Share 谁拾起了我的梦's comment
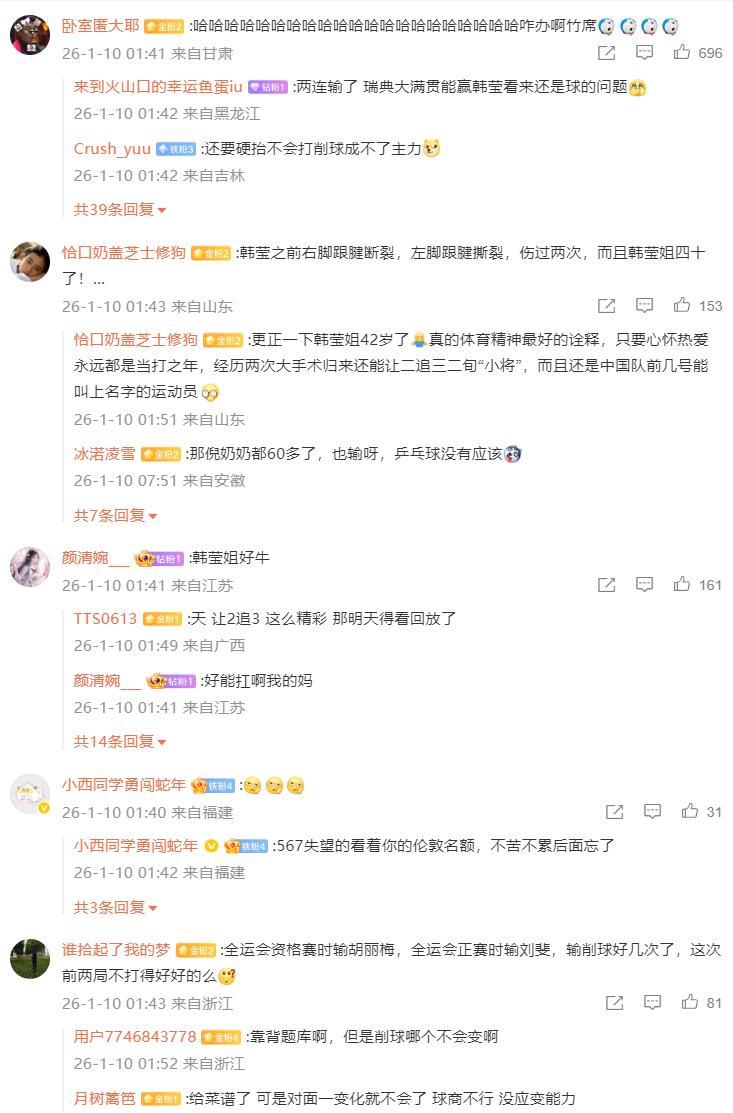Image resolution: width=733 pixels, height=1113 pixels. [x=614, y=1002]
